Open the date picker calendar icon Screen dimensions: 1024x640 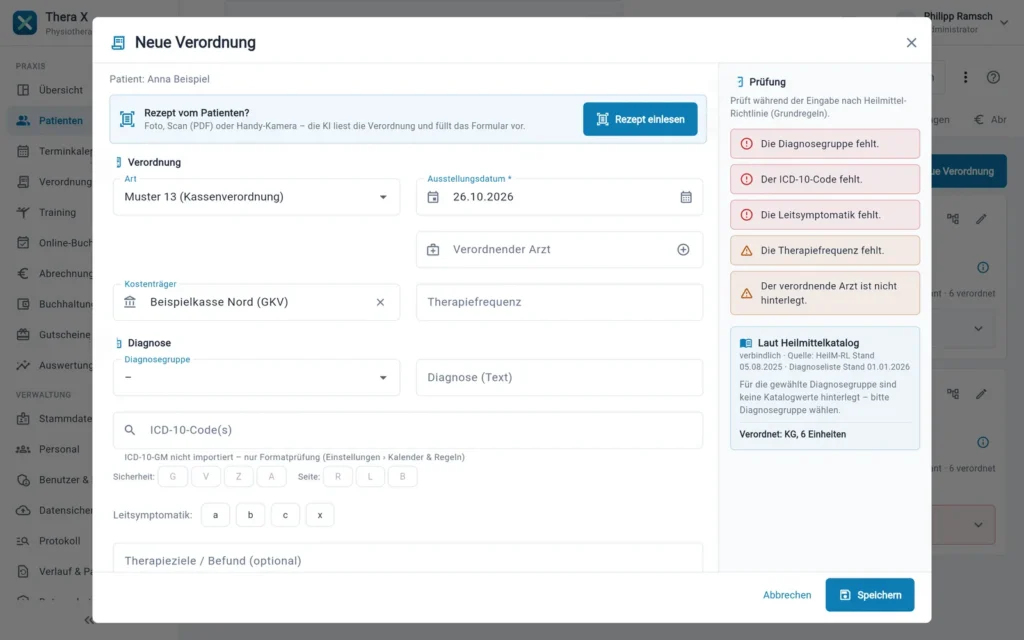[x=686, y=197]
